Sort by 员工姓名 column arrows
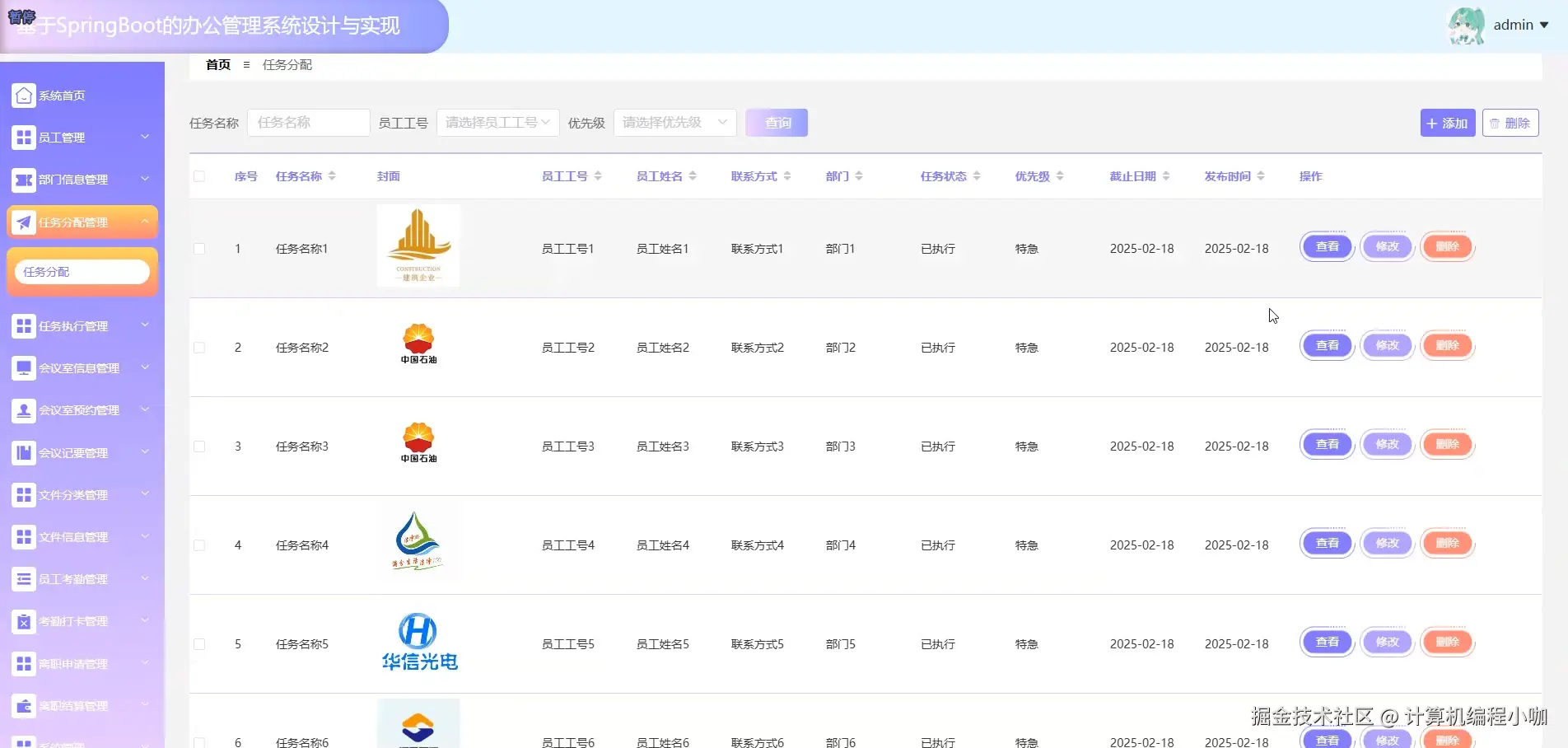Screen dimensions: 1568x748 [693, 176]
